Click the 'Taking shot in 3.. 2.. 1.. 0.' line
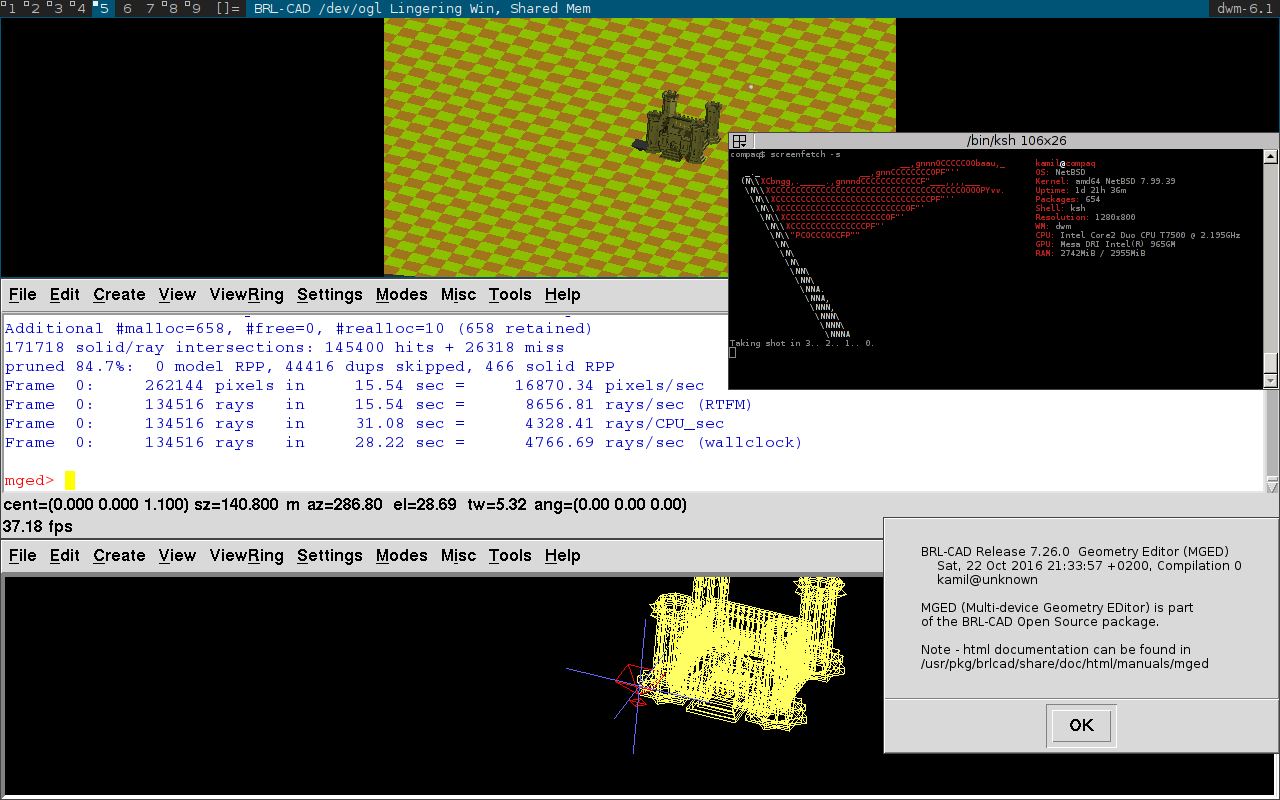 pos(803,343)
